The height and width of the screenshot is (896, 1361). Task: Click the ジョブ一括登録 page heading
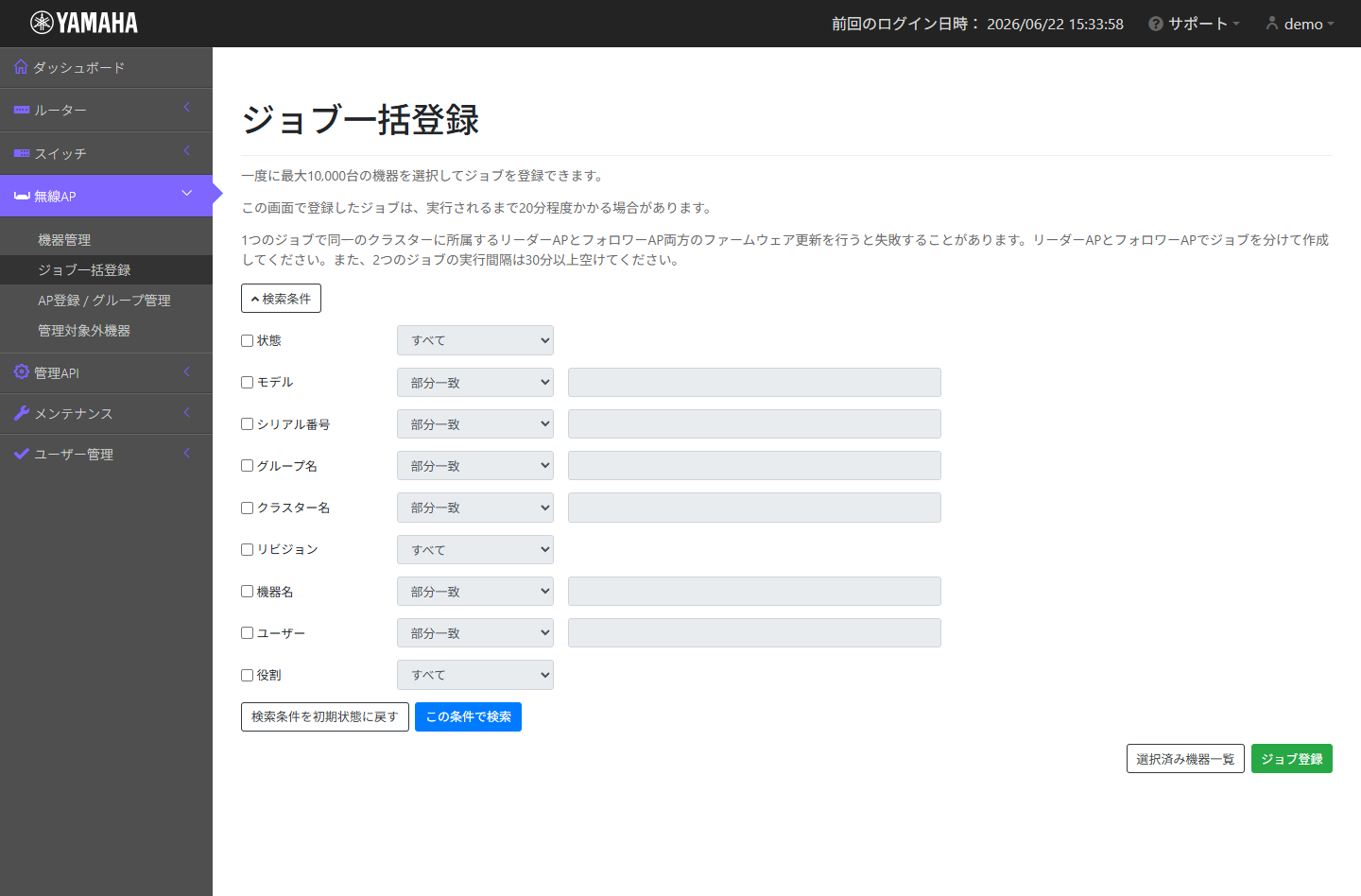coord(360,120)
